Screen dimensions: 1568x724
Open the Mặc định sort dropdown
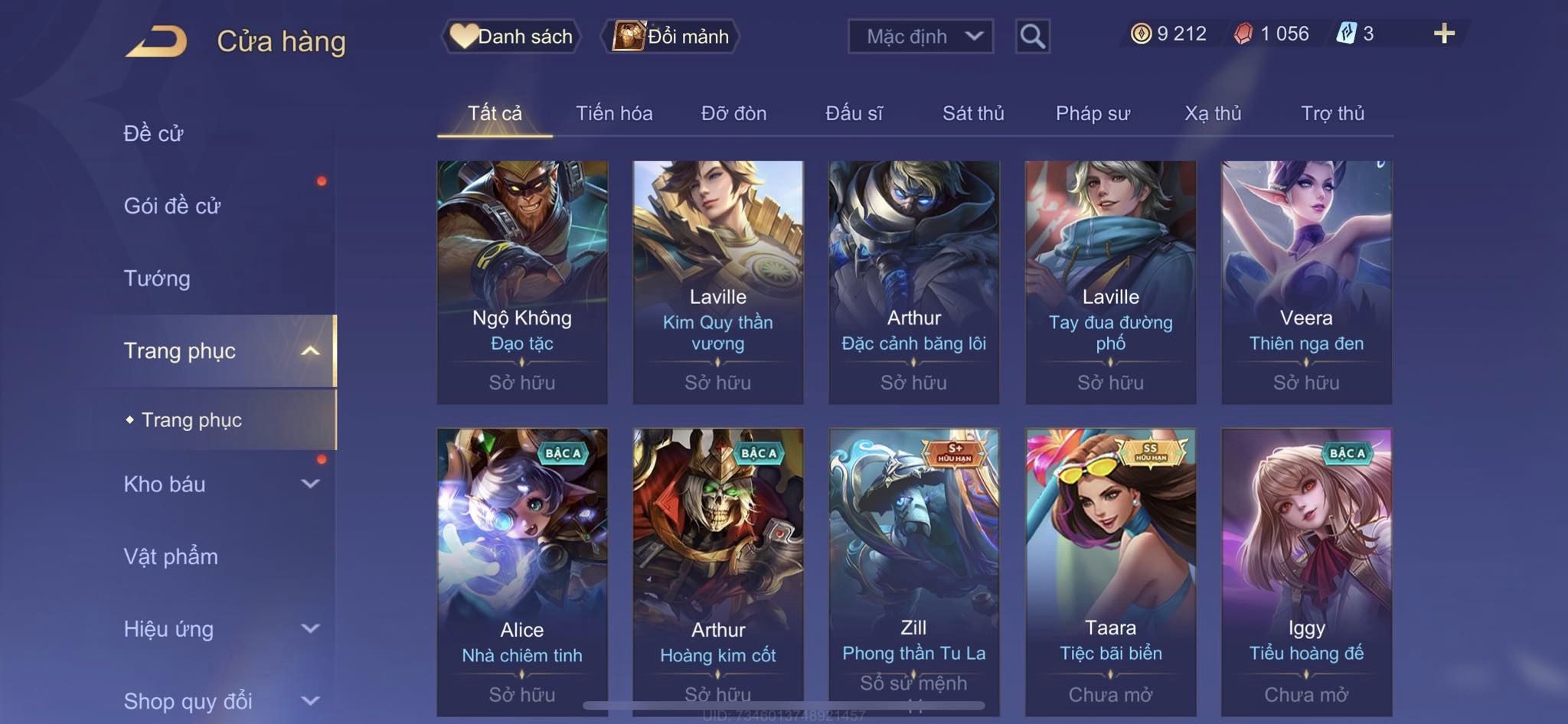[x=920, y=36]
